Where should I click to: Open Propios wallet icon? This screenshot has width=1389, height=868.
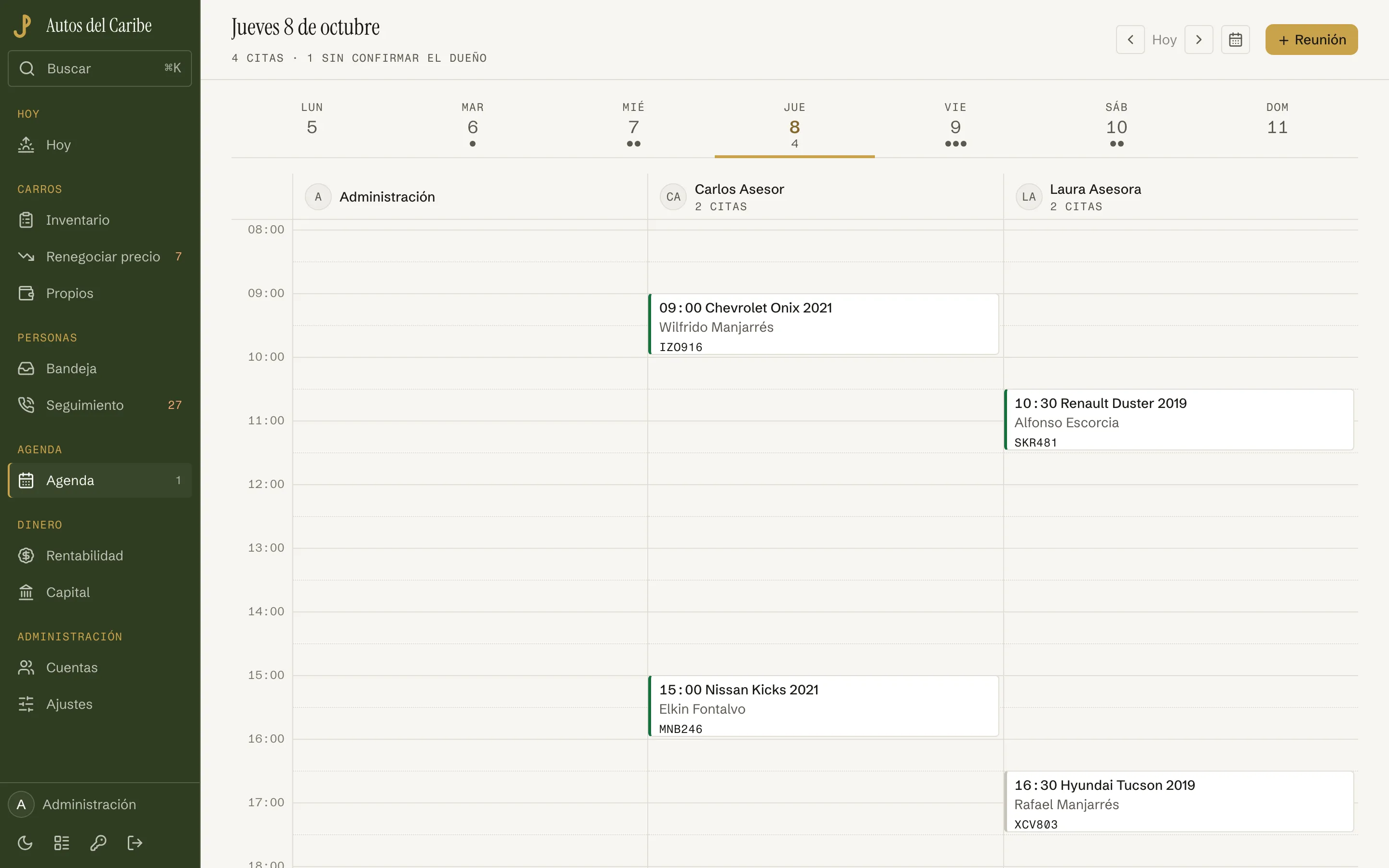(26, 293)
